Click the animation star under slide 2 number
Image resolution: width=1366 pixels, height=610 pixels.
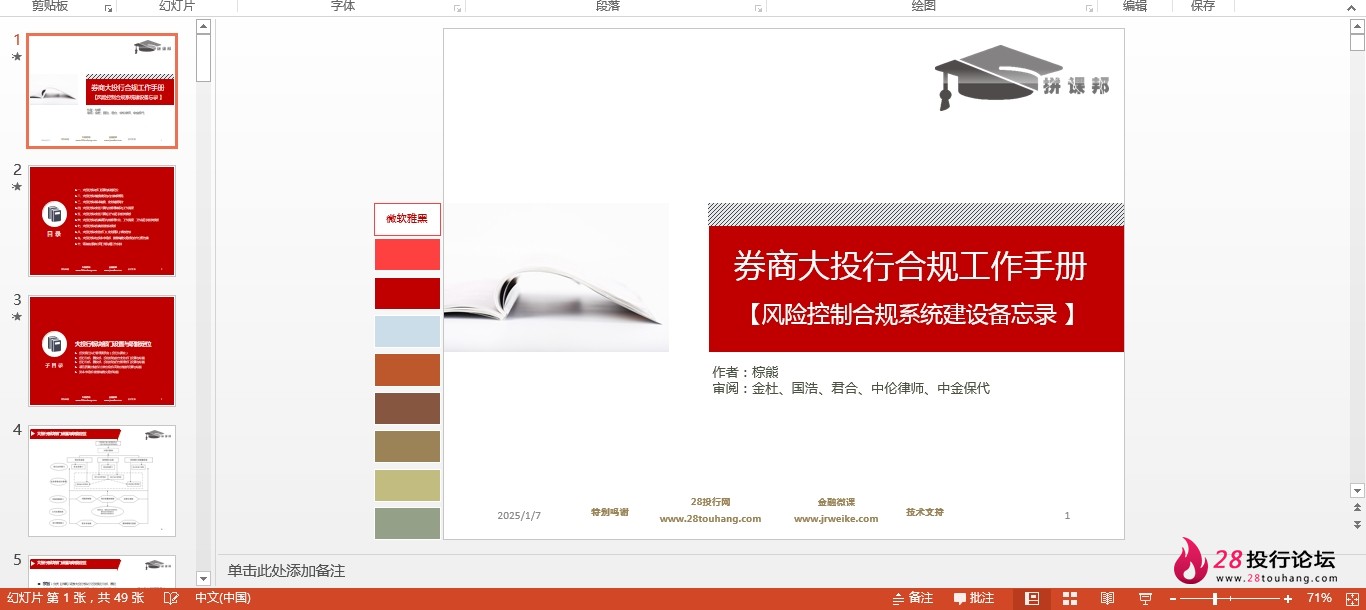point(16,187)
